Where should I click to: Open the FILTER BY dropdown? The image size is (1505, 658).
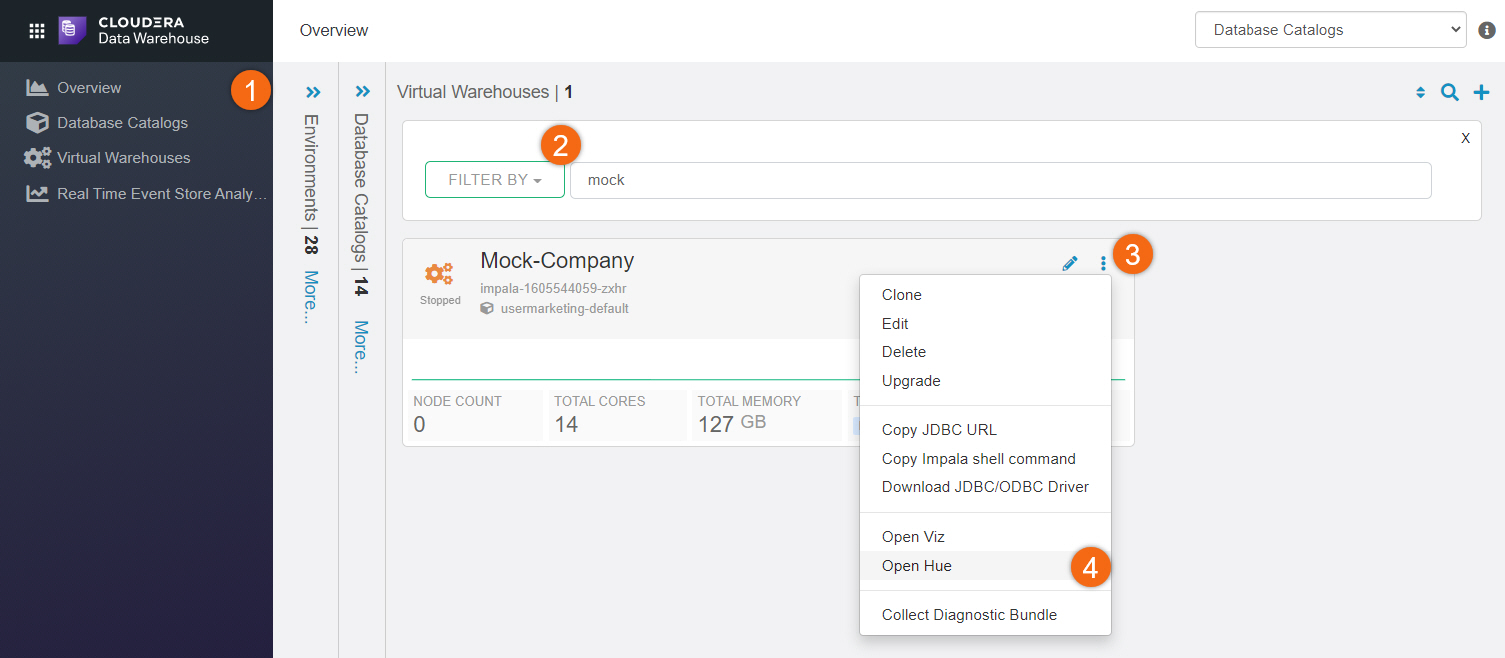pos(495,180)
